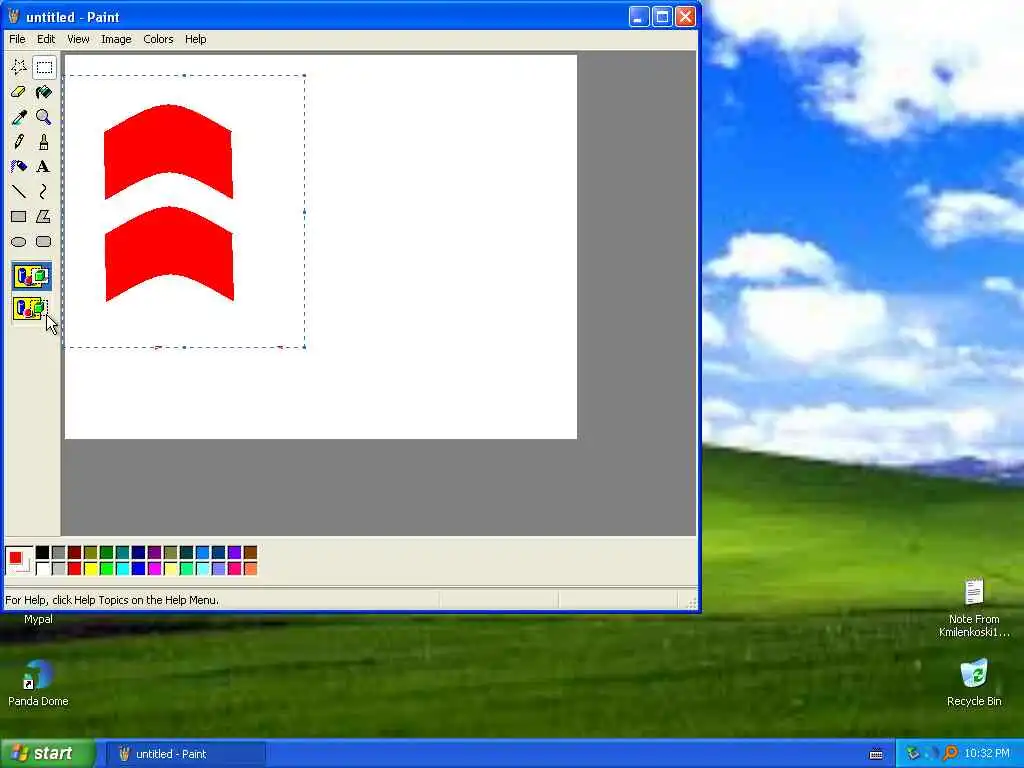The image size is (1024, 768).
Task: Select the Polygon tool
Action: [x=44, y=216]
